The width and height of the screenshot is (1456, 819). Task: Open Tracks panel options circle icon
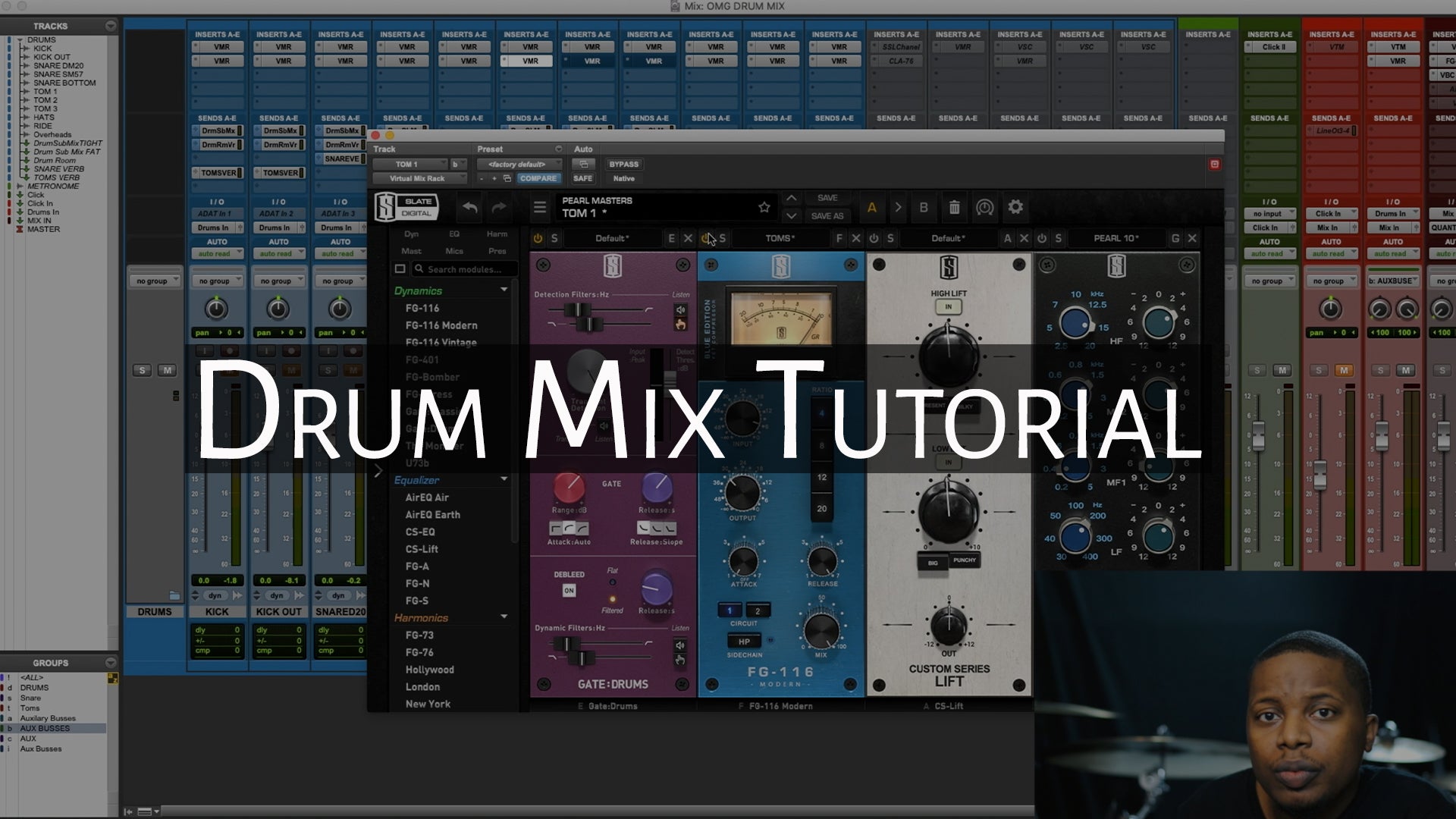pyautogui.click(x=111, y=25)
